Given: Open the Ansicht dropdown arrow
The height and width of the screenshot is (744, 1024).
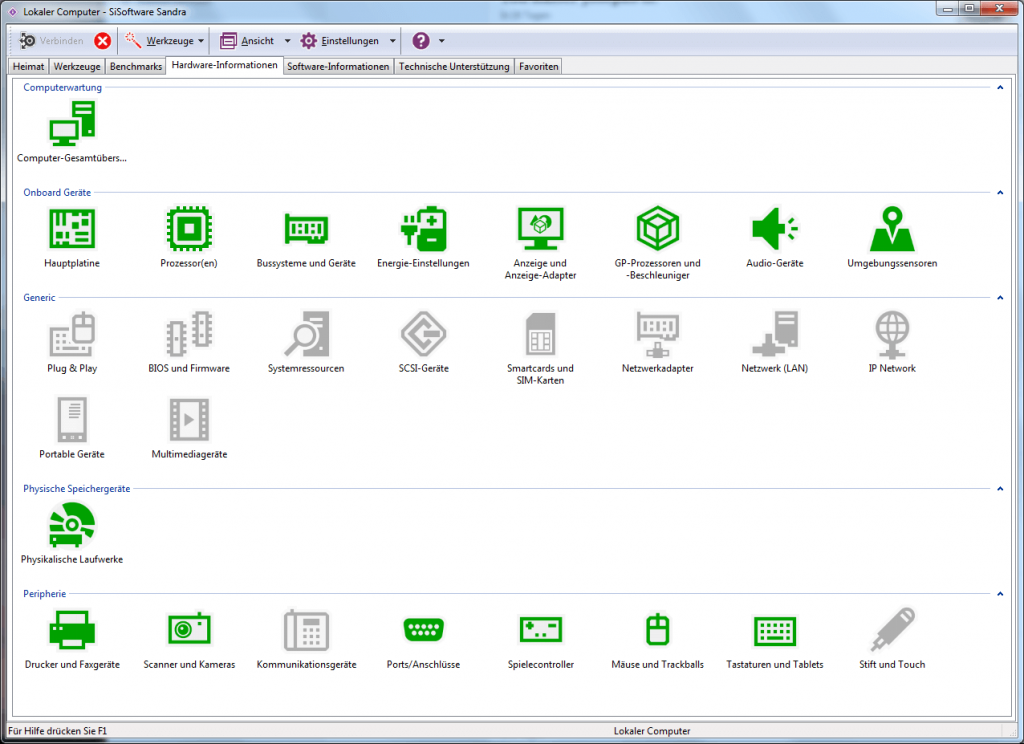Looking at the screenshot, I should [287, 41].
